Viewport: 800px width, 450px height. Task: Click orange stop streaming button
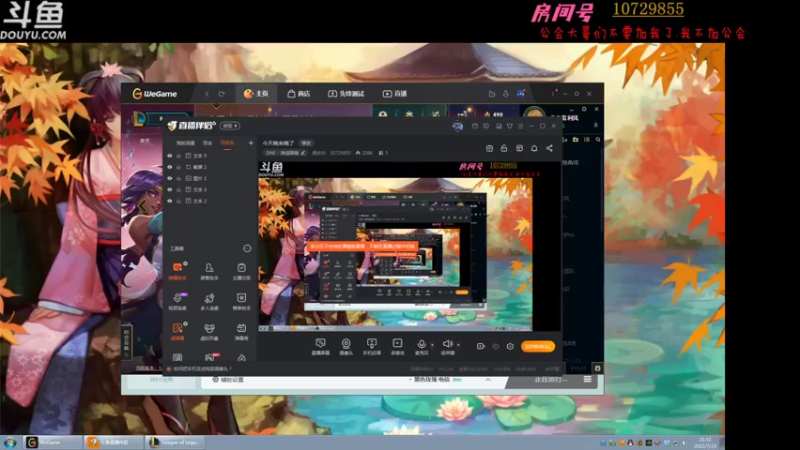click(538, 346)
